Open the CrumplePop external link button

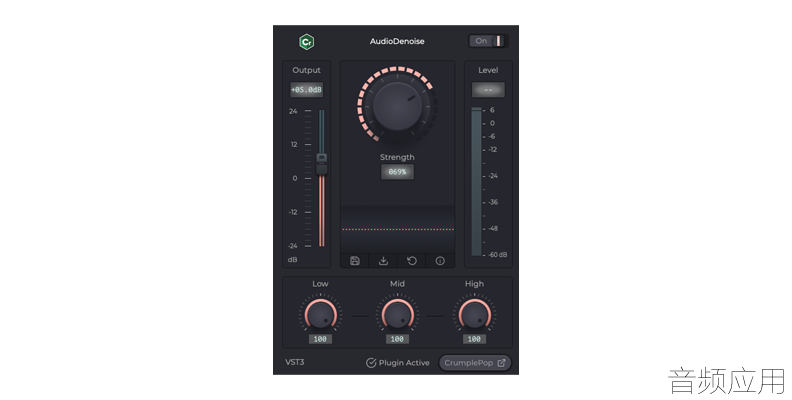pos(475,363)
